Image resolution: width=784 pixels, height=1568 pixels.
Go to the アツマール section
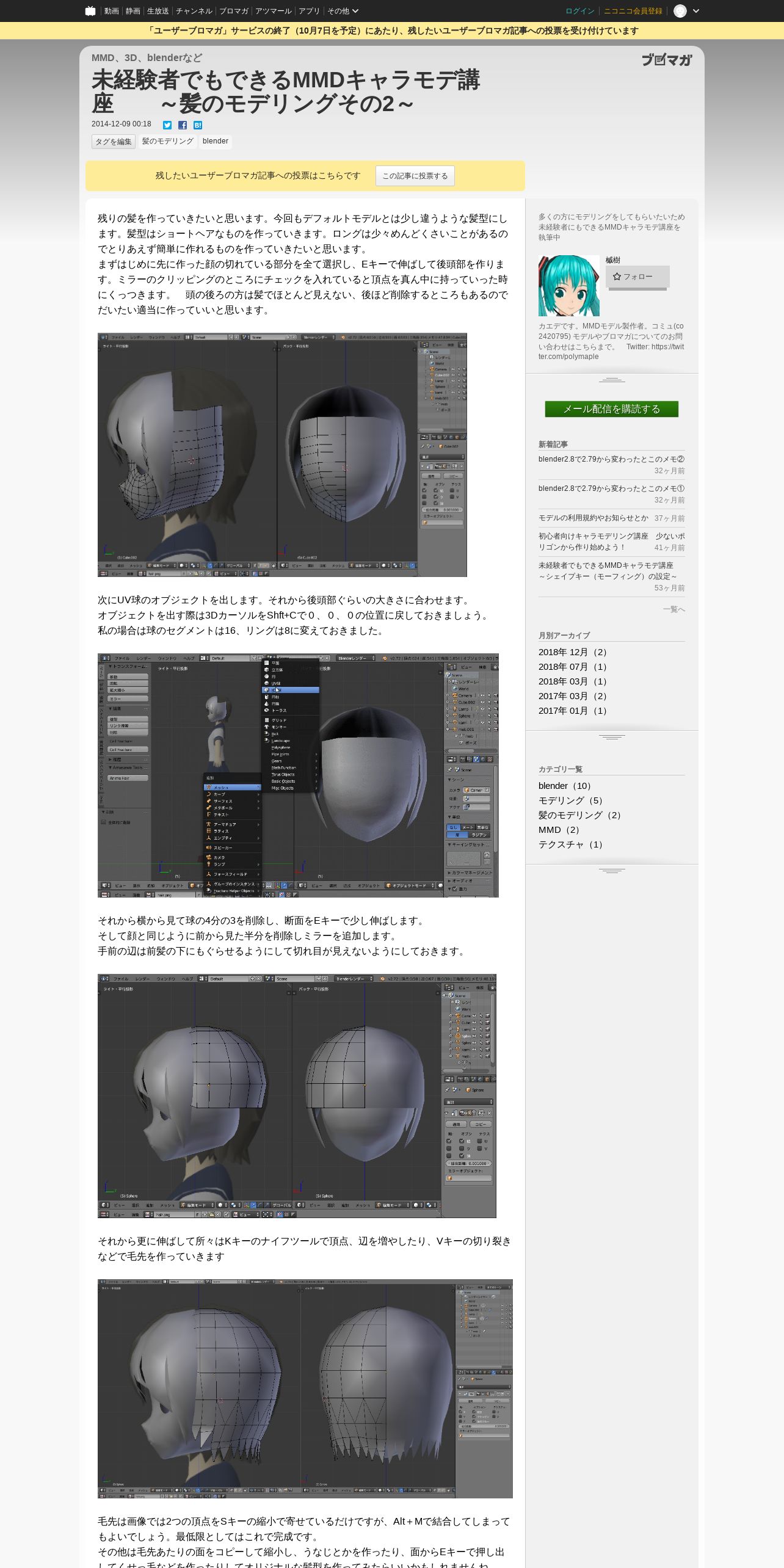click(274, 11)
